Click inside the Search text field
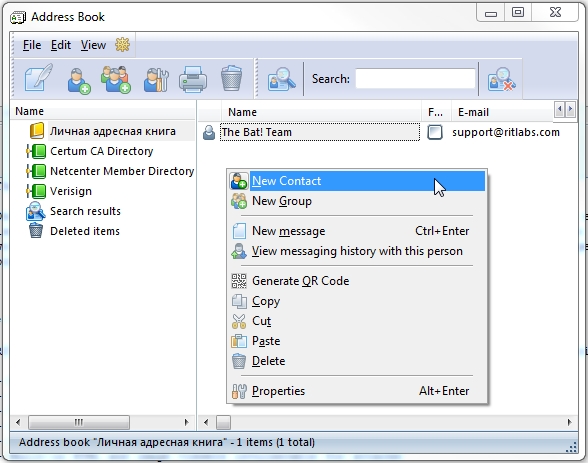 pos(416,79)
